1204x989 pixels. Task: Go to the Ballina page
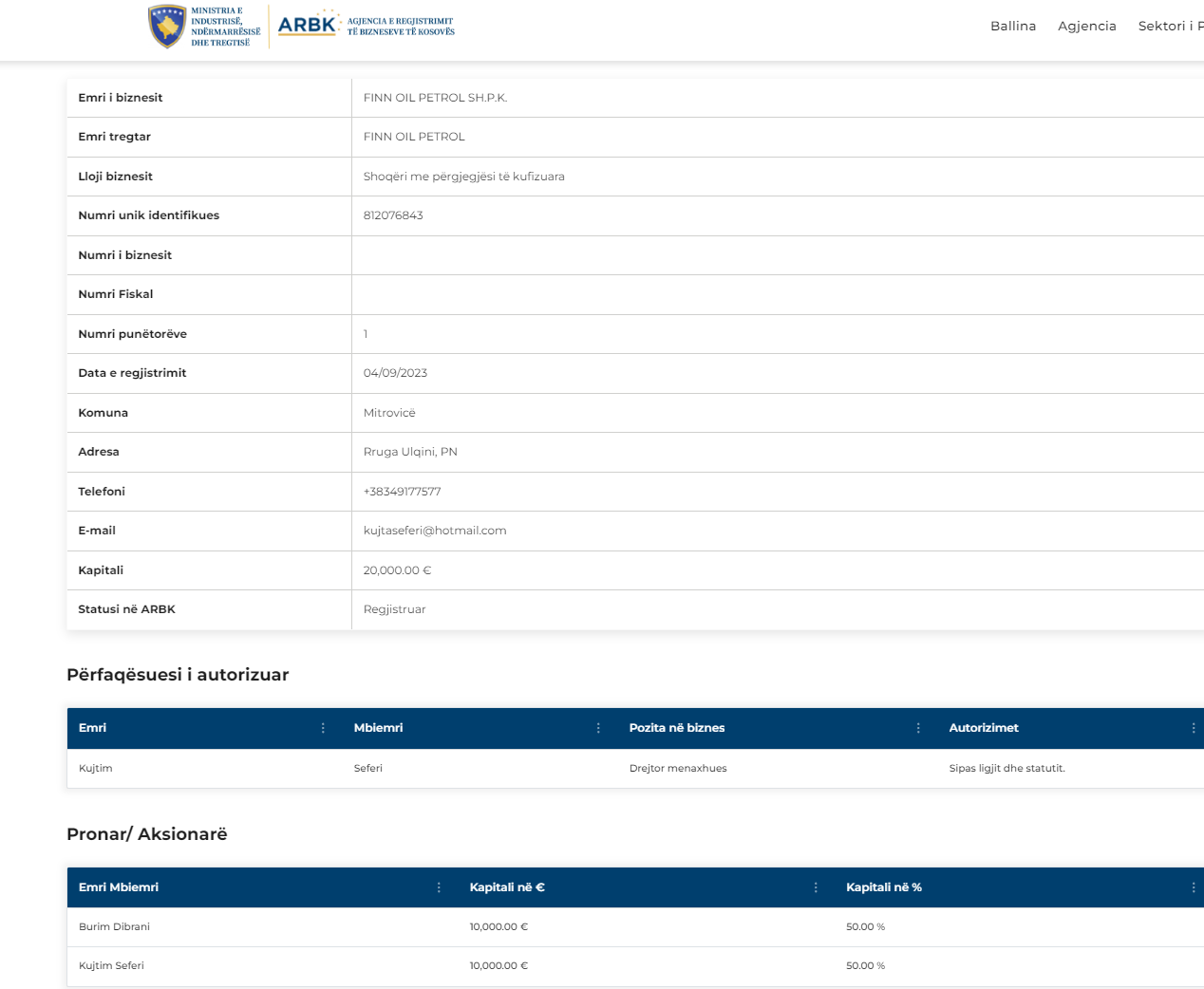tap(1012, 27)
